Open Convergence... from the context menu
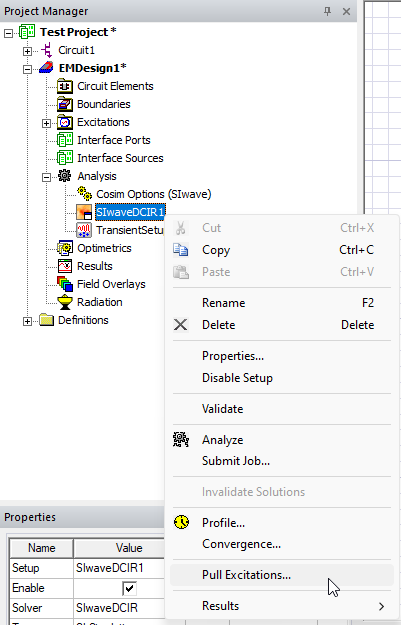 [282, 544]
